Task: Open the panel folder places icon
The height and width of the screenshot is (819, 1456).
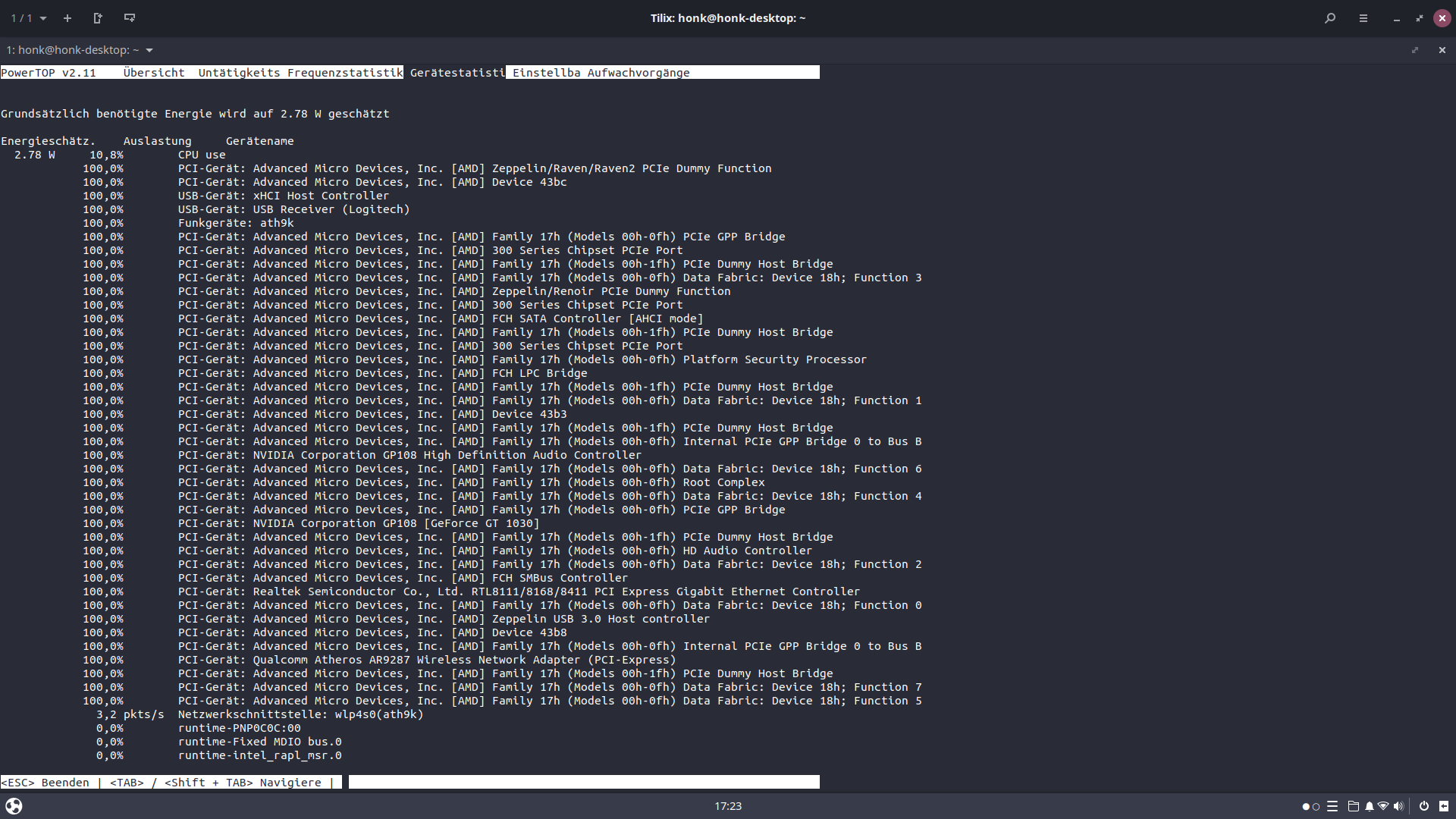Action: (1353, 806)
